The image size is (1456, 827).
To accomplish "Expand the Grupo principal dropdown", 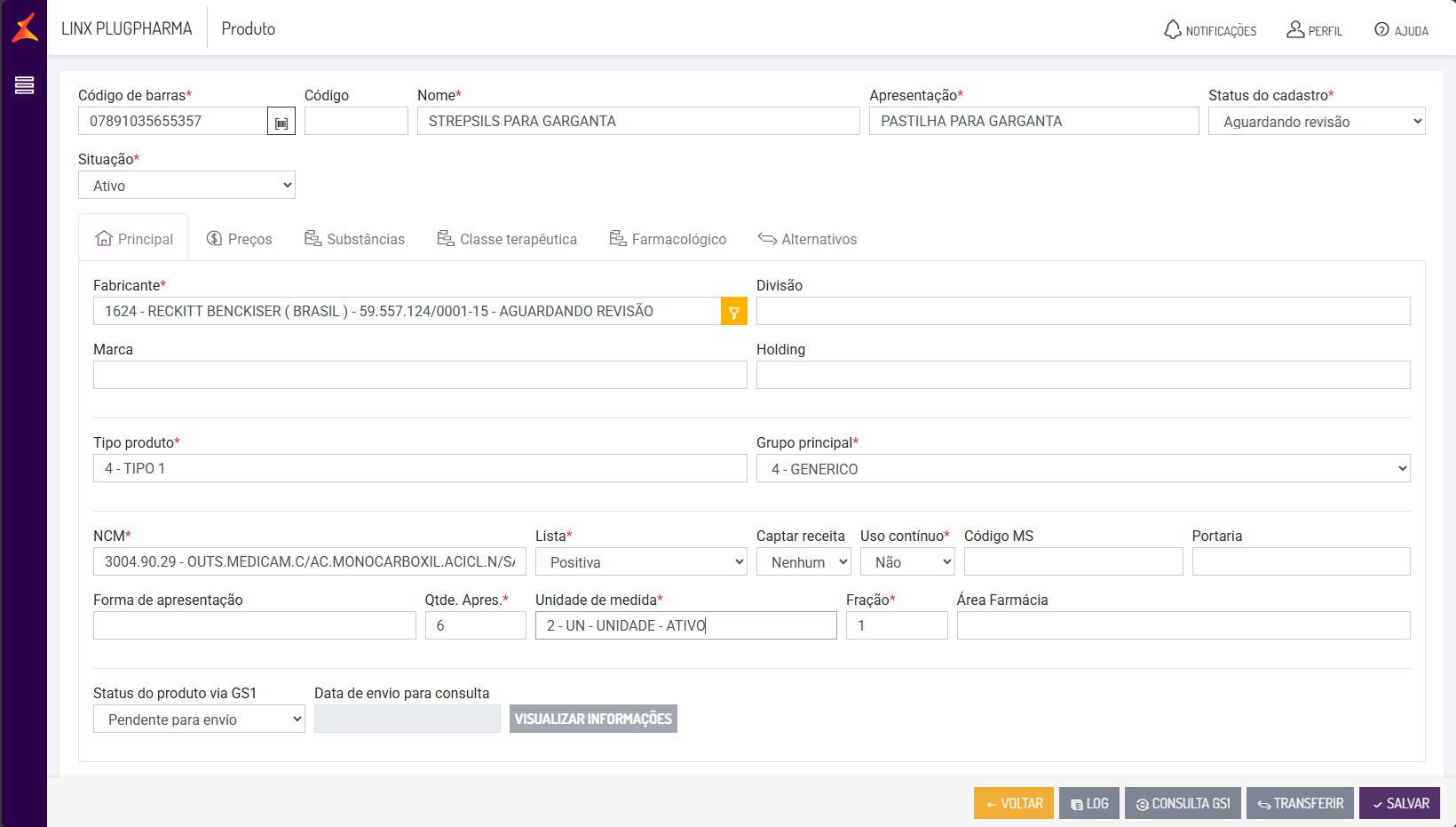I will click(1083, 469).
